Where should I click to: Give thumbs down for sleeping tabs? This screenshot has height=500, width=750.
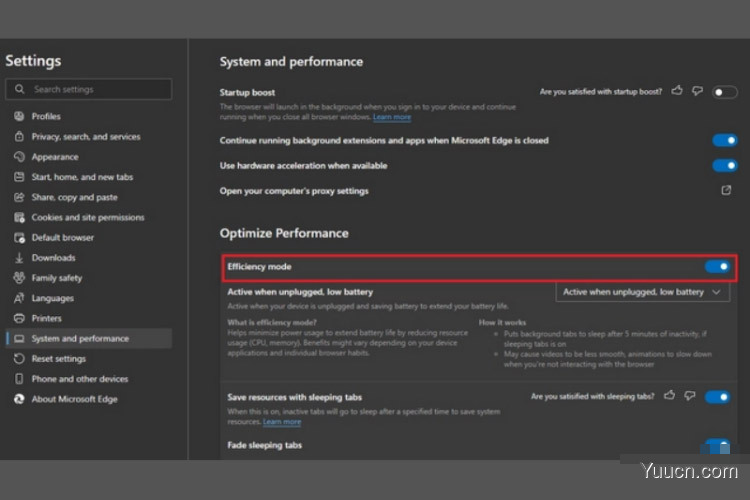pos(690,395)
